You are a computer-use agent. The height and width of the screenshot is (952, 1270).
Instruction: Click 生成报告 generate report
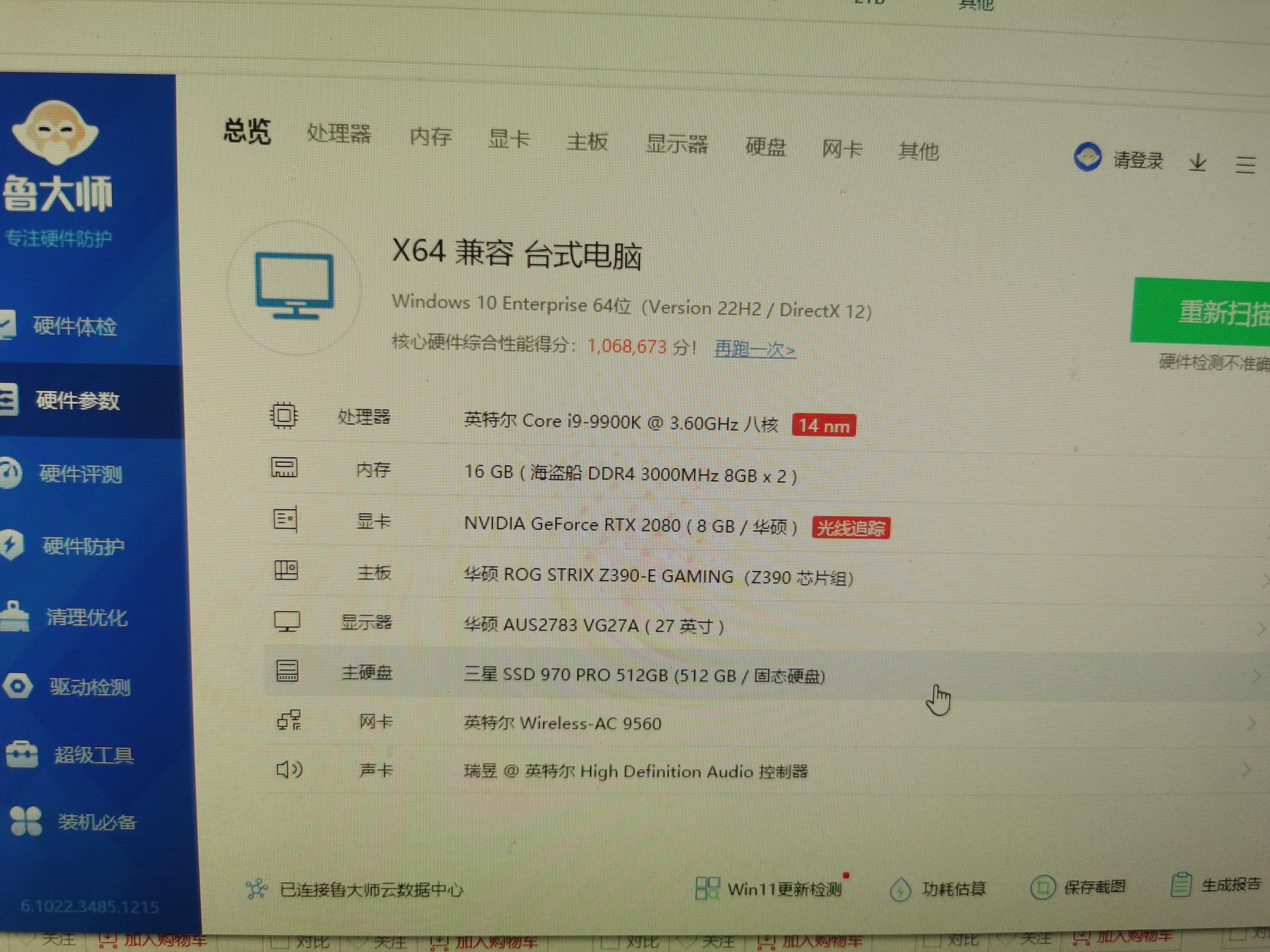click(1231, 884)
